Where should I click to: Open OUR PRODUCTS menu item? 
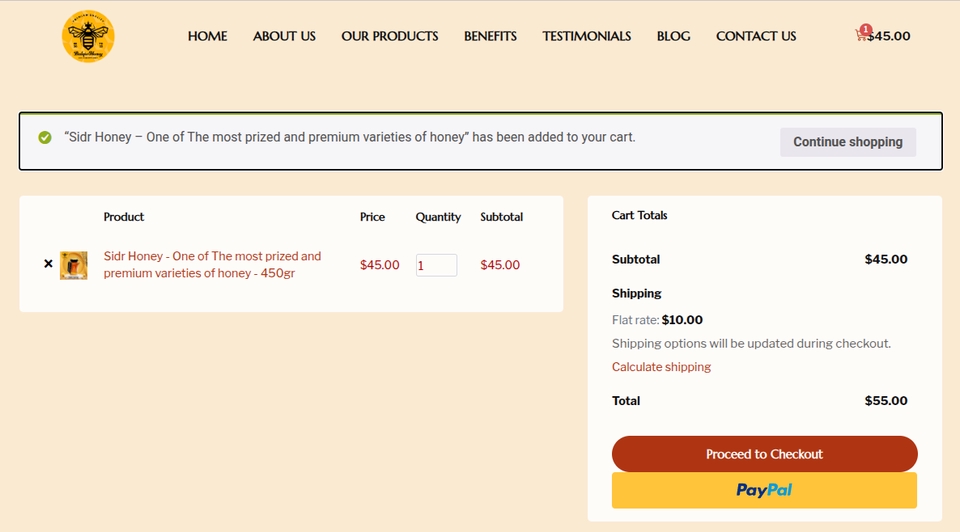(389, 36)
